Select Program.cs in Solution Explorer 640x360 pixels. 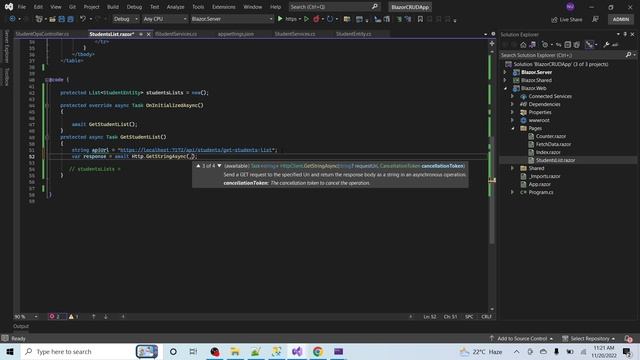pos(541,192)
